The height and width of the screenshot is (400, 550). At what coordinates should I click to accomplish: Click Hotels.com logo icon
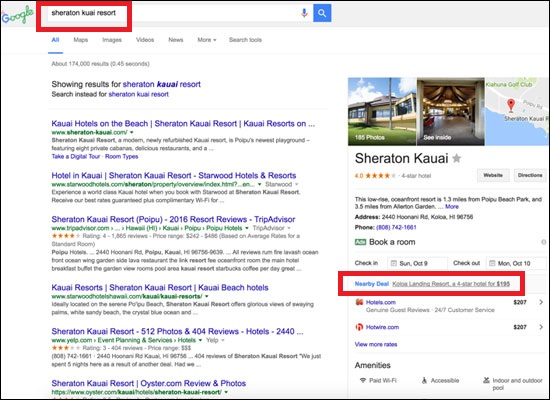tap(359, 302)
